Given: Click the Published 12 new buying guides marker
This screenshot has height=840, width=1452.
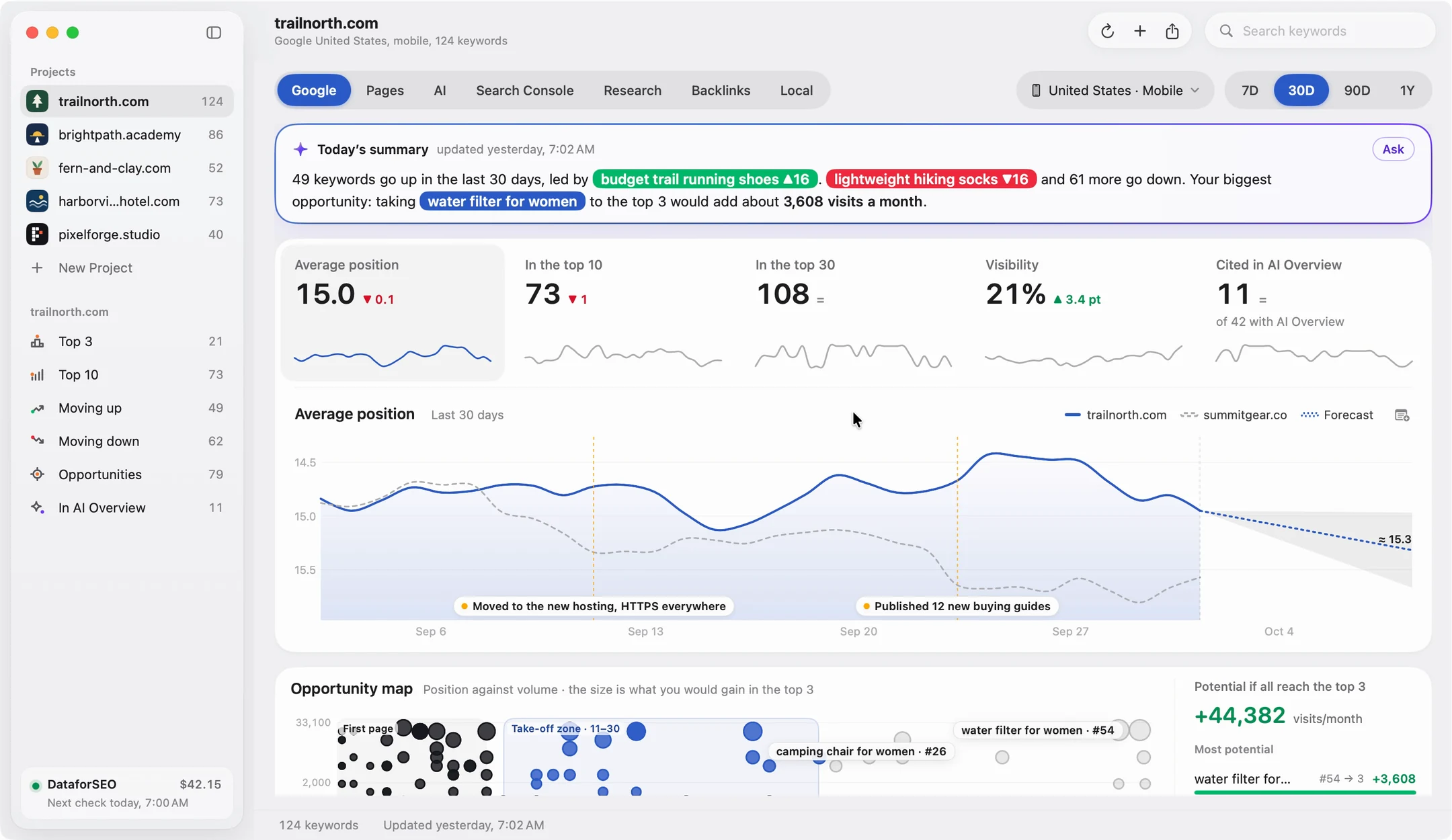Looking at the screenshot, I should click(x=956, y=606).
